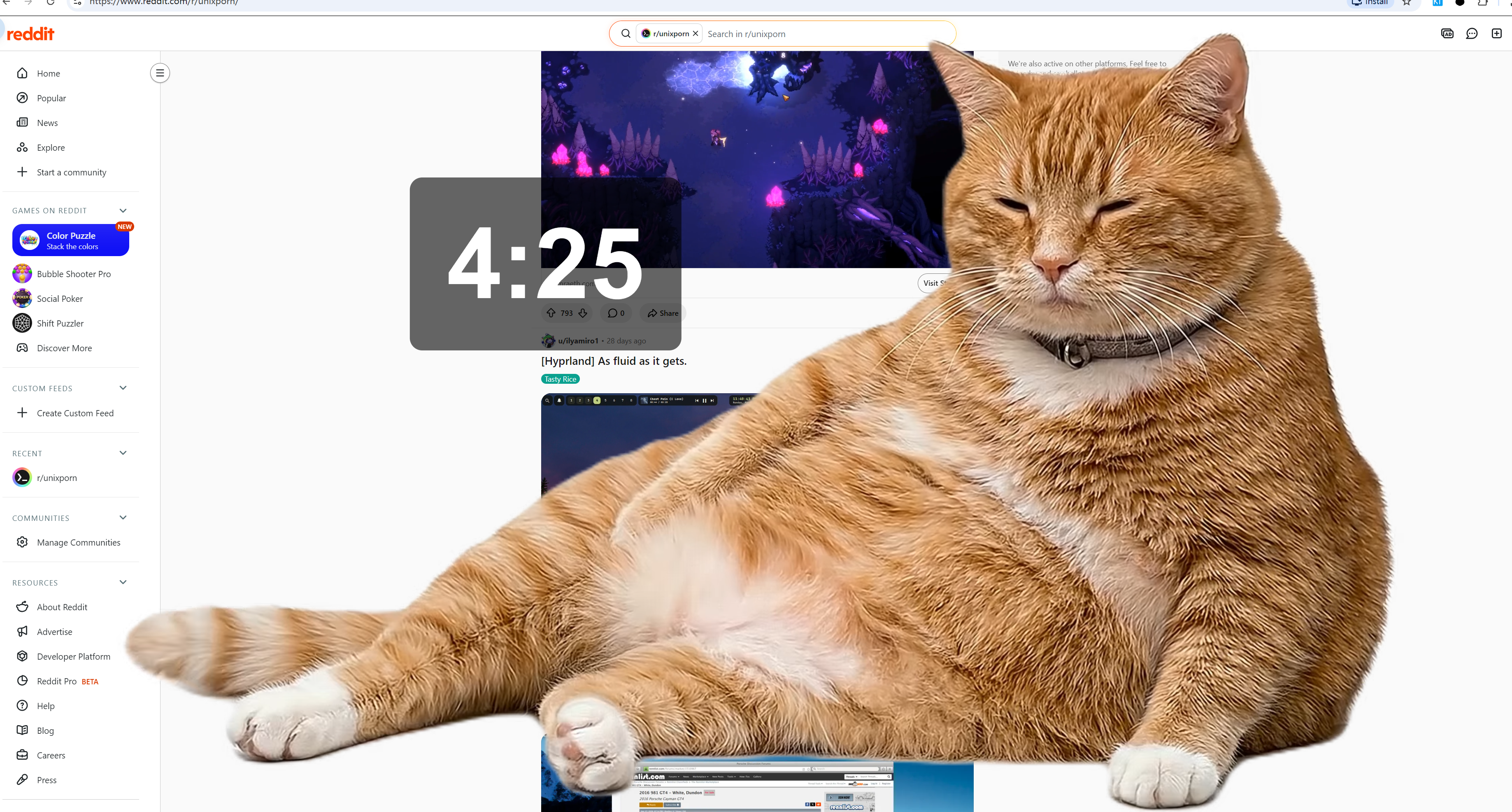Image resolution: width=1512 pixels, height=812 pixels.
Task: Open Explore in the sidebar
Action: [51, 147]
